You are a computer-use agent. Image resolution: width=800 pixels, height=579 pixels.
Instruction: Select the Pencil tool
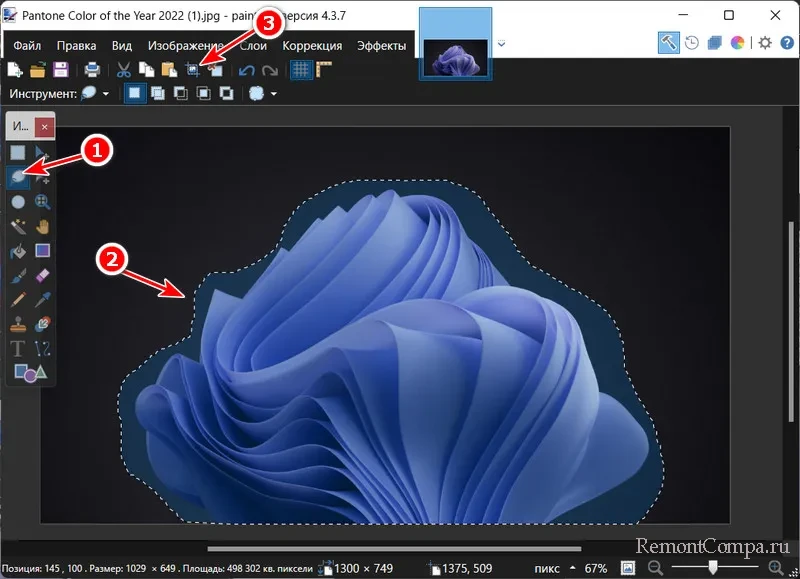tap(18, 299)
